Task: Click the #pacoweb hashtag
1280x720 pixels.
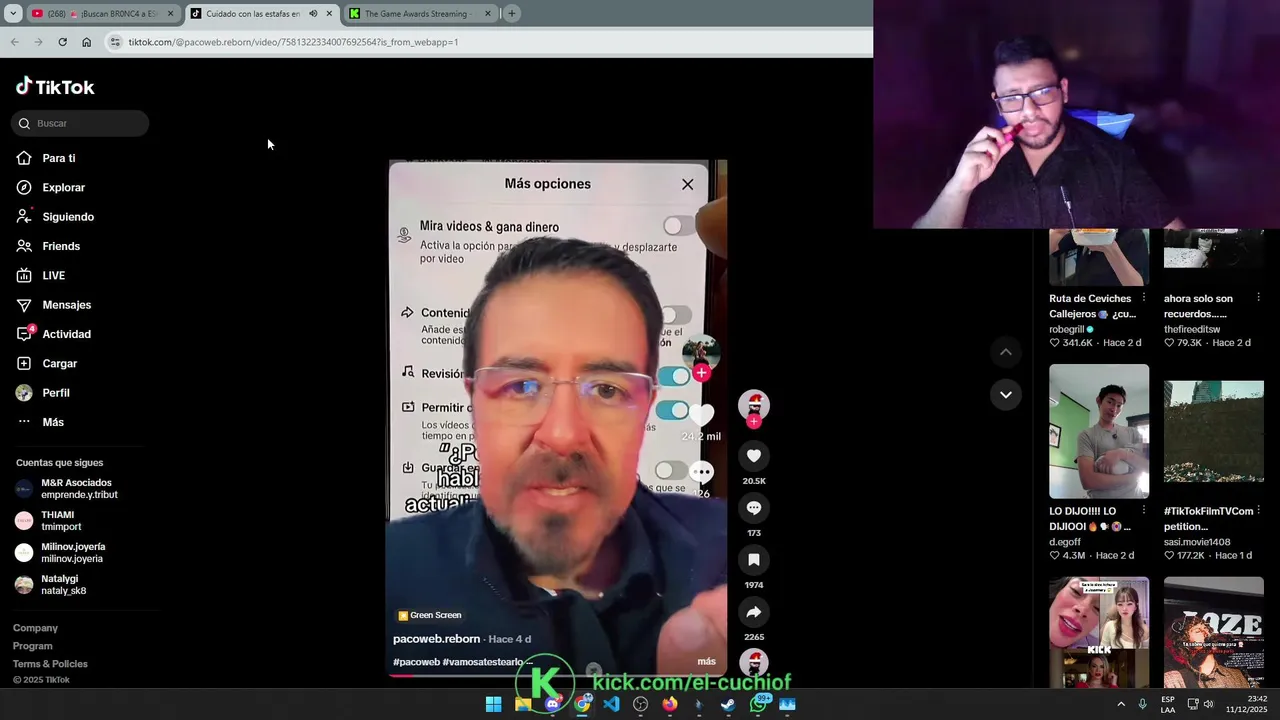Action: (416, 662)
